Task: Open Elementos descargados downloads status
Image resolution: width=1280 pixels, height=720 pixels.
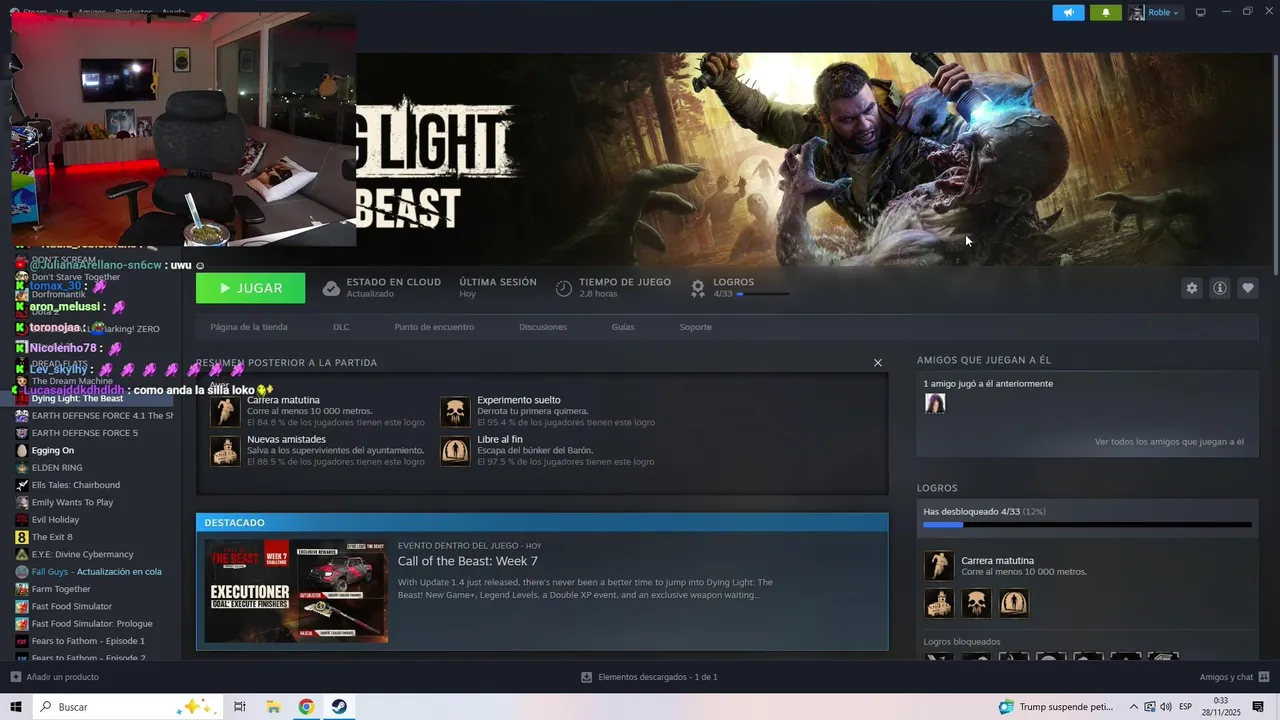Action: point(649,677)
